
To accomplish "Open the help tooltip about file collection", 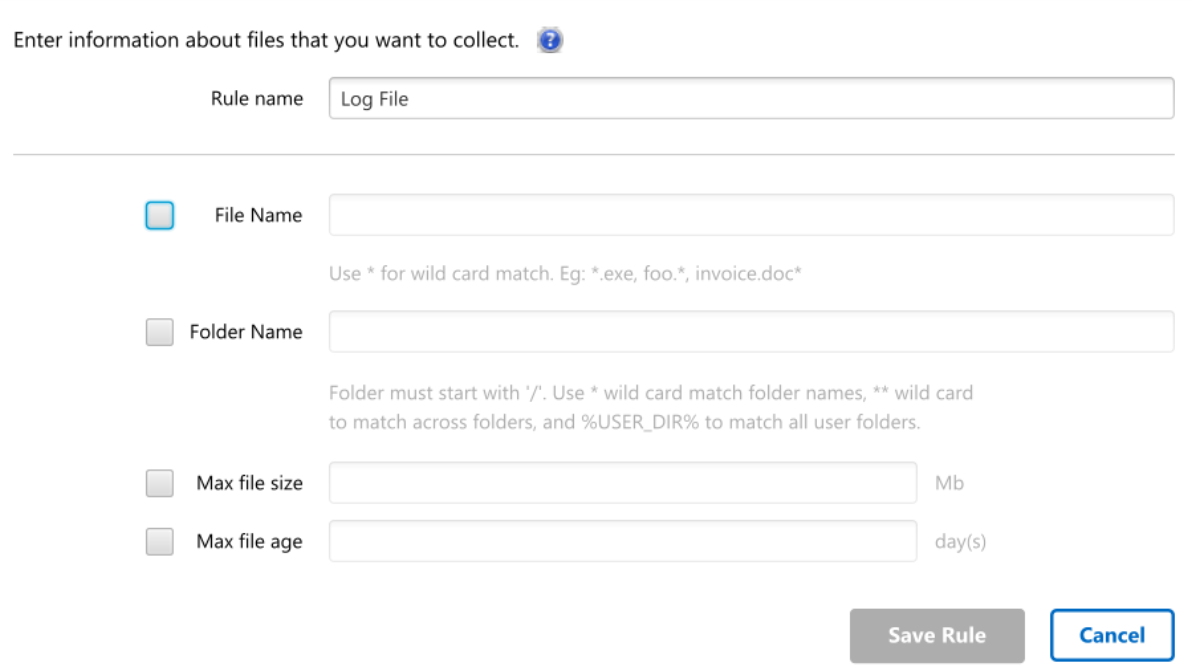I will (549, 39).
